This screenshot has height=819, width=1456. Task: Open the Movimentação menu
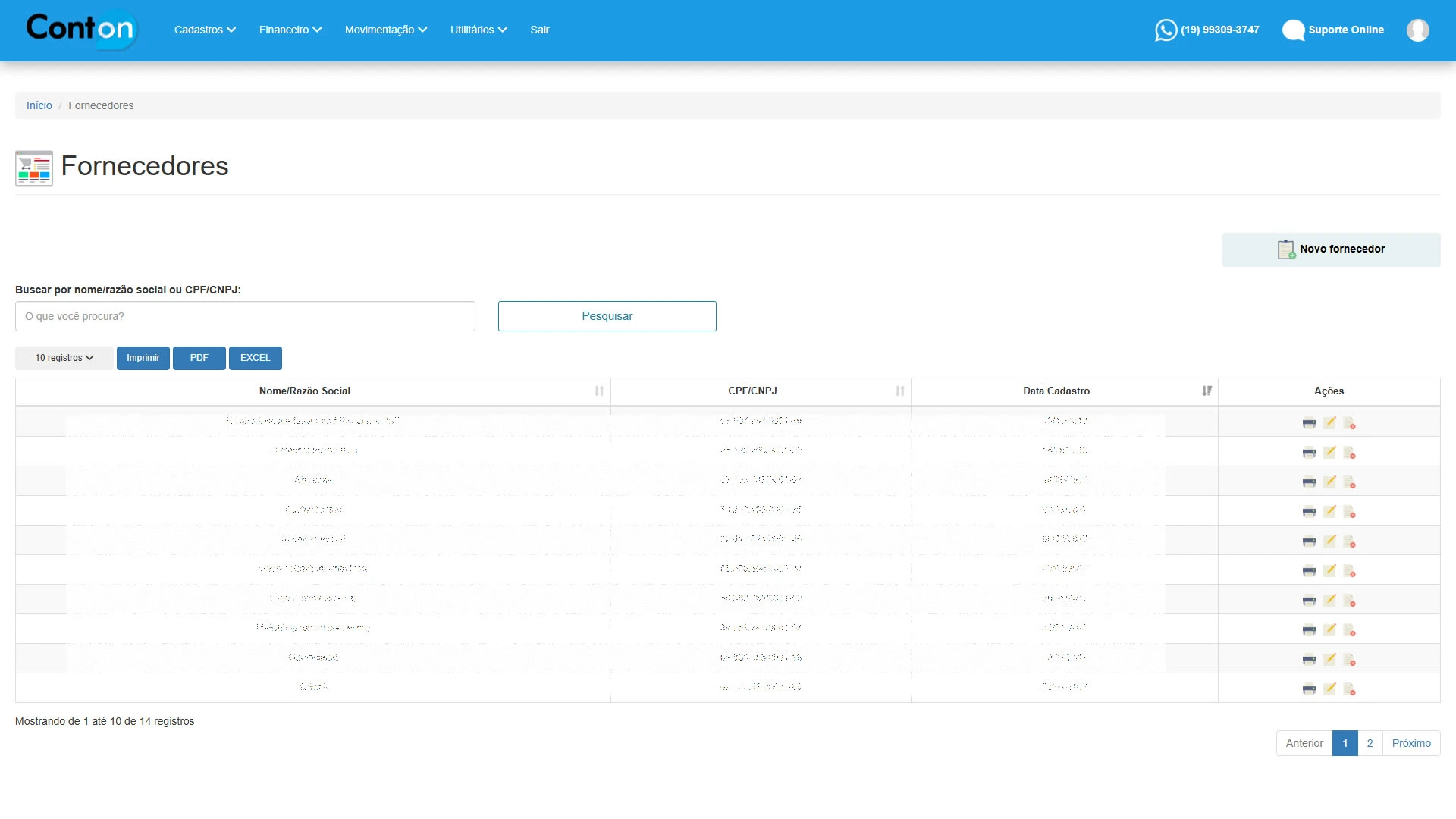coord(386,30)
